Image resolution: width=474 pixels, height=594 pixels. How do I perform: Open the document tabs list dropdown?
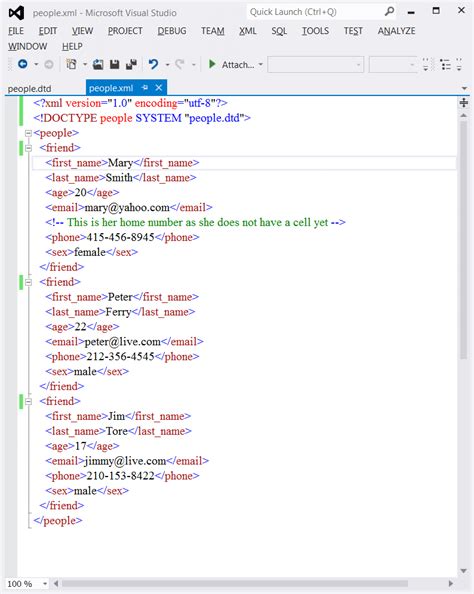click(464, 88)
